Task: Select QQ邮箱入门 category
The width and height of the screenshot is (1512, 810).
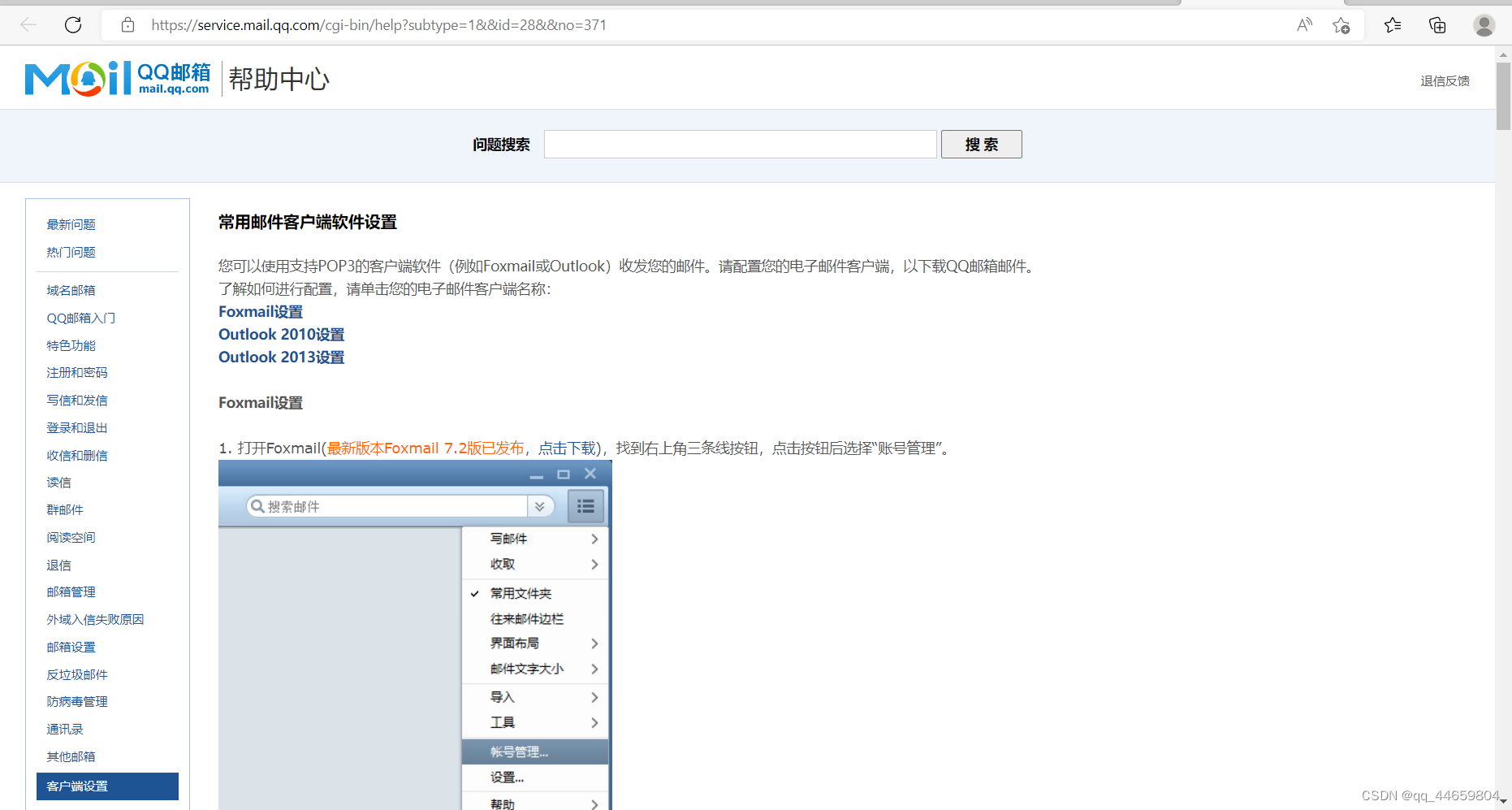Action: [x=80, y=318]
